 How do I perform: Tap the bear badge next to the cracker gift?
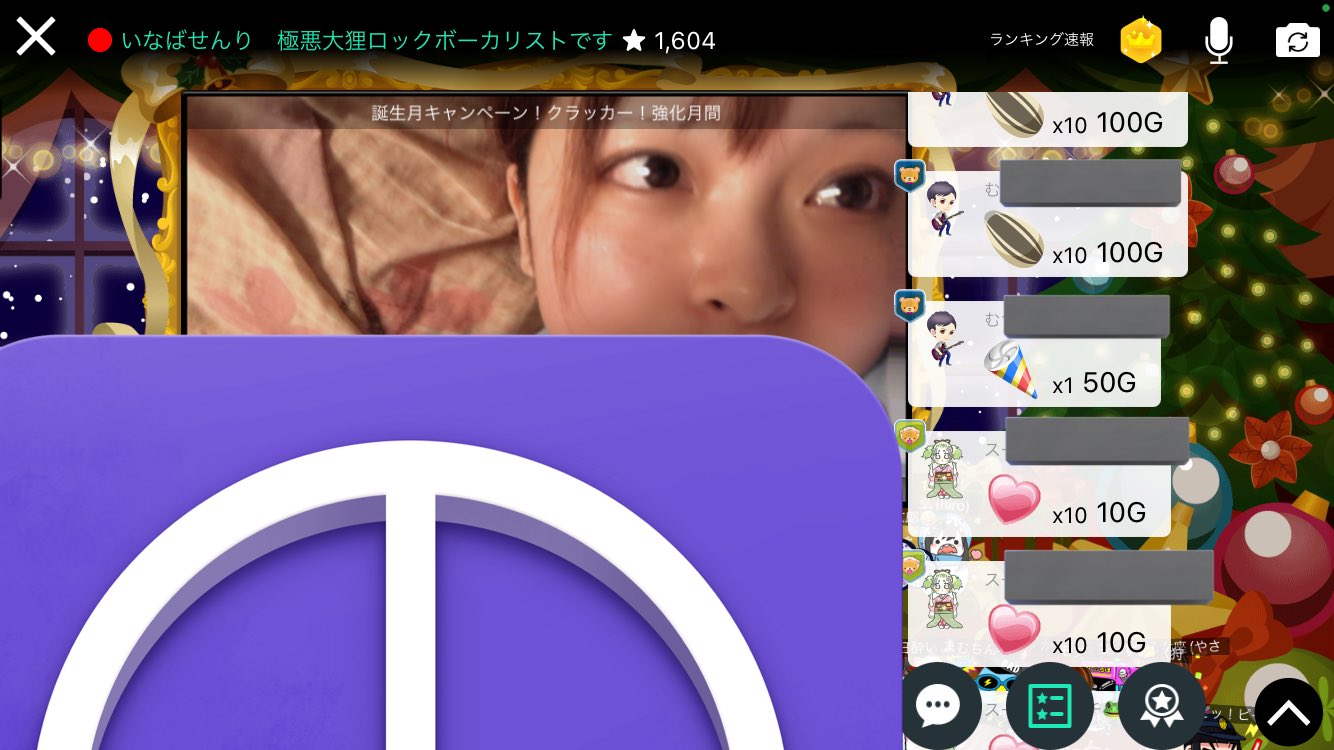[909, 304]
